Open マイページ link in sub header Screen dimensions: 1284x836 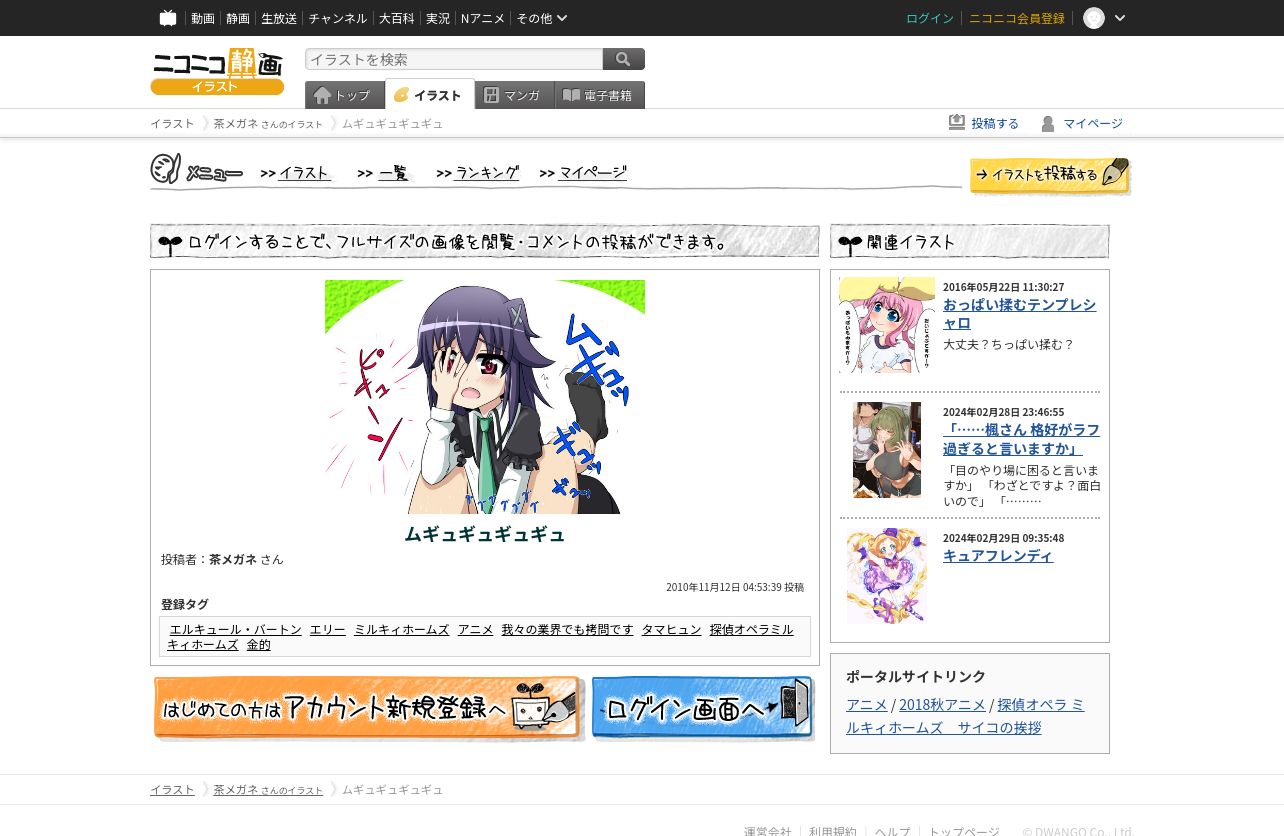point(1093,123)
